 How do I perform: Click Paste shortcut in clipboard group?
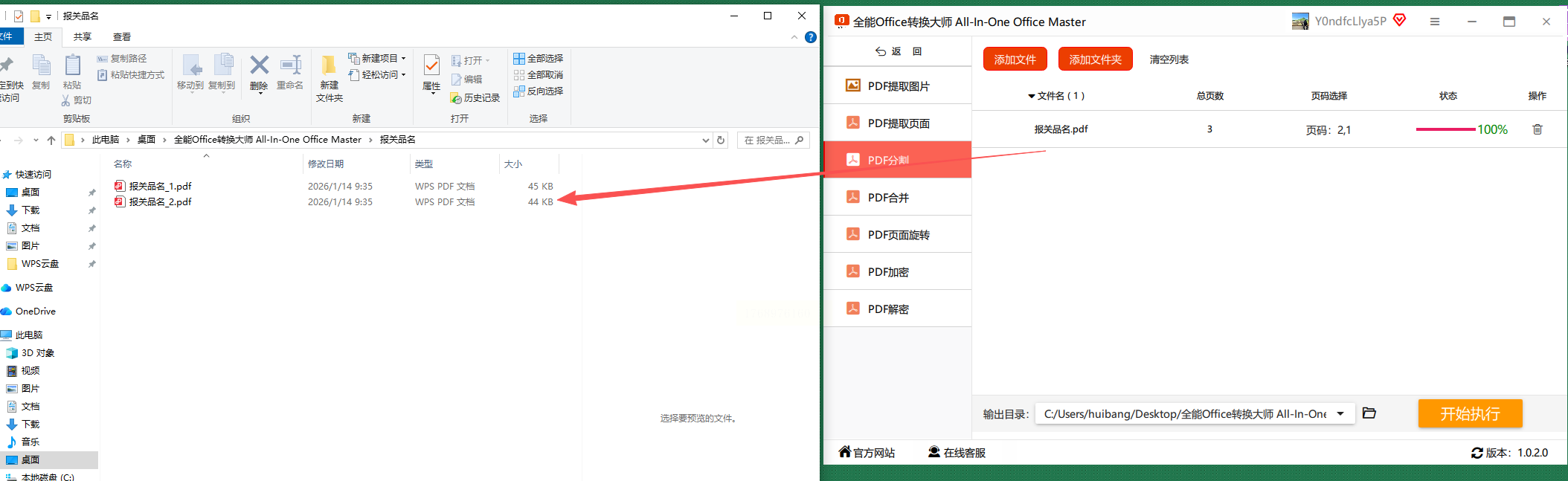tap(131, 75)
